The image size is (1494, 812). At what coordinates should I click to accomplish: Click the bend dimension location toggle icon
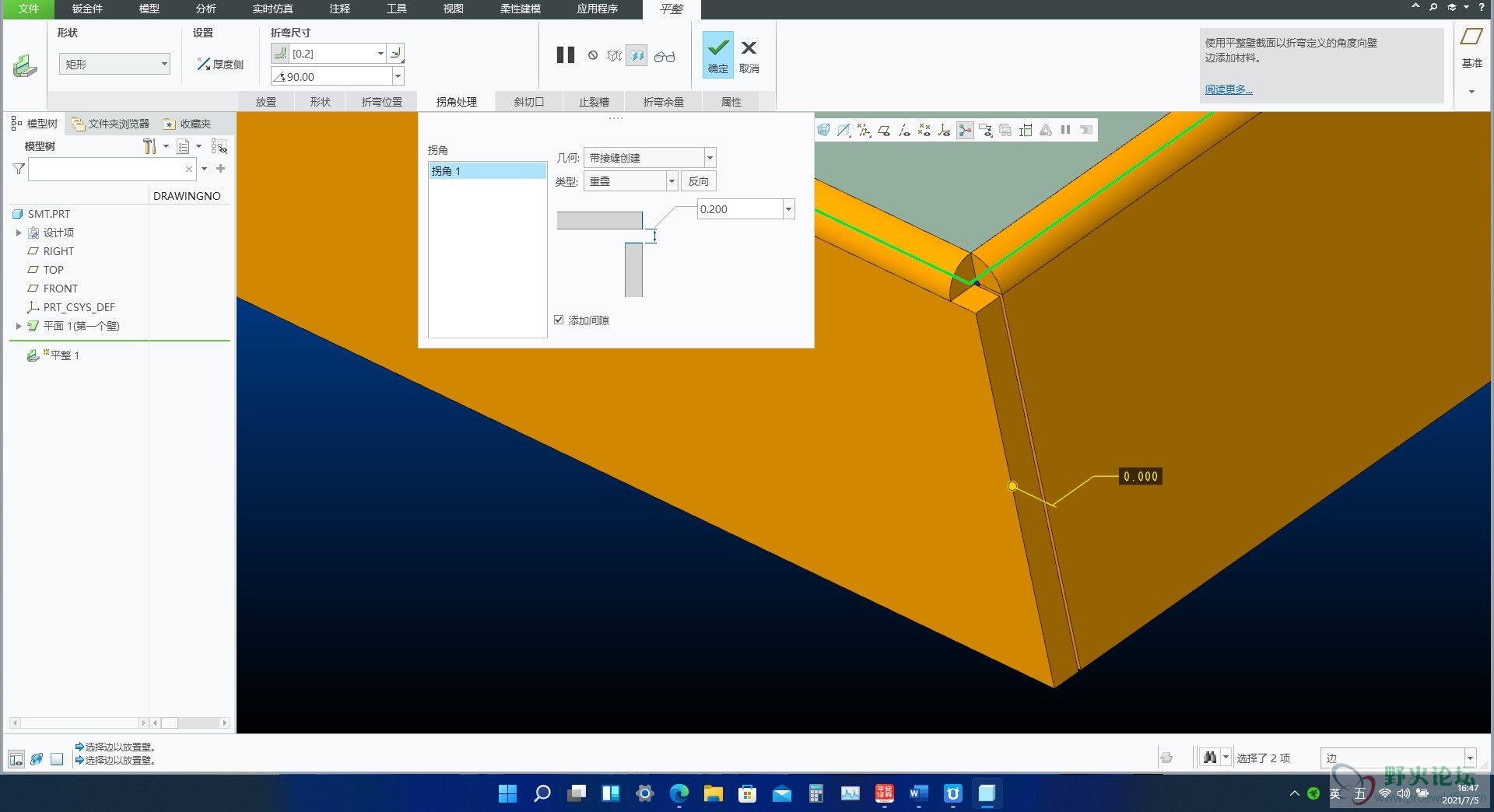click(396, 53)
